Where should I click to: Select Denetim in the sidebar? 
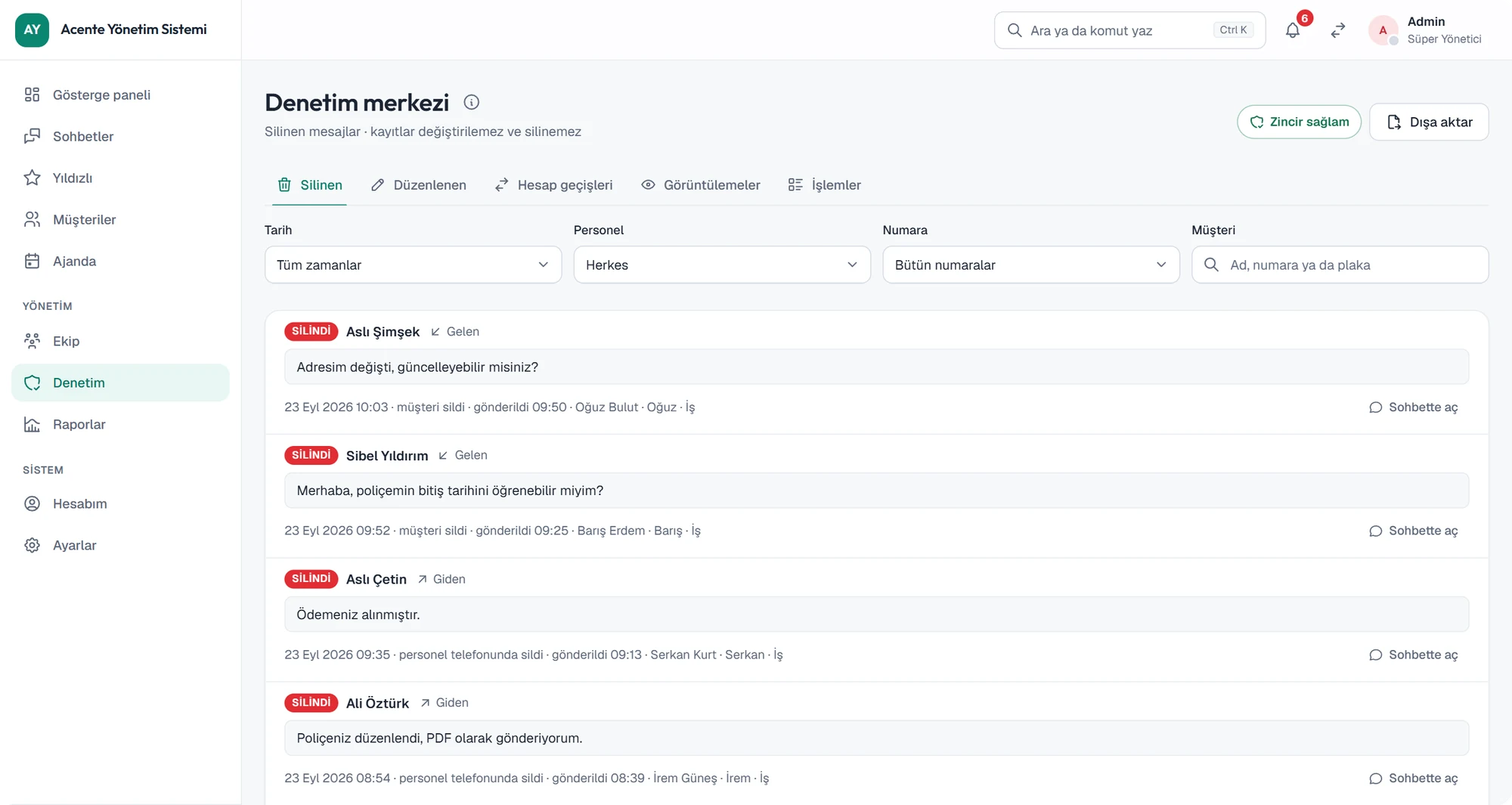coord(121,382)
